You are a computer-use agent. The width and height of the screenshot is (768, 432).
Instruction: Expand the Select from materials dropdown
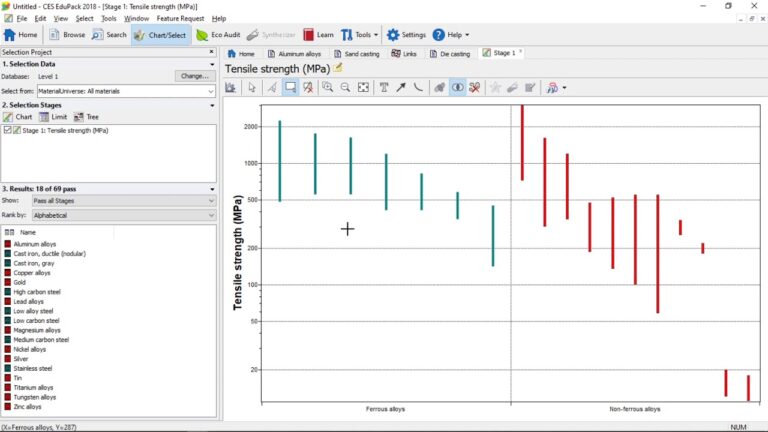[211, 91]
